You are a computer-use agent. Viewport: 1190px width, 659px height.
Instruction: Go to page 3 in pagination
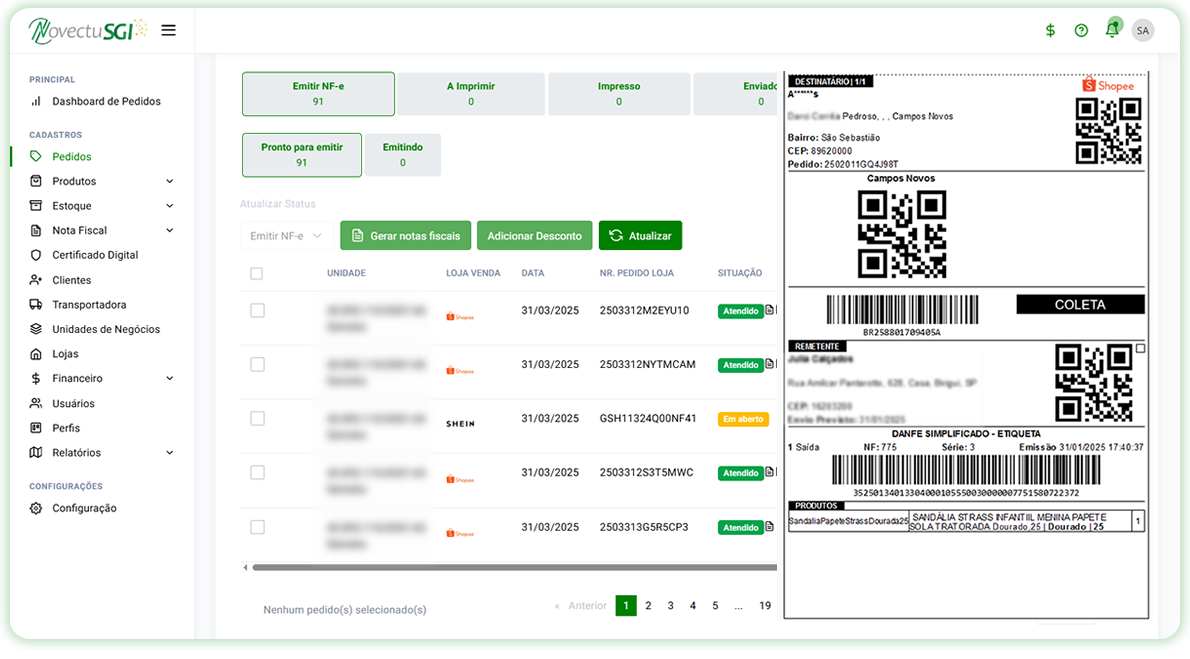click(670, 606)
